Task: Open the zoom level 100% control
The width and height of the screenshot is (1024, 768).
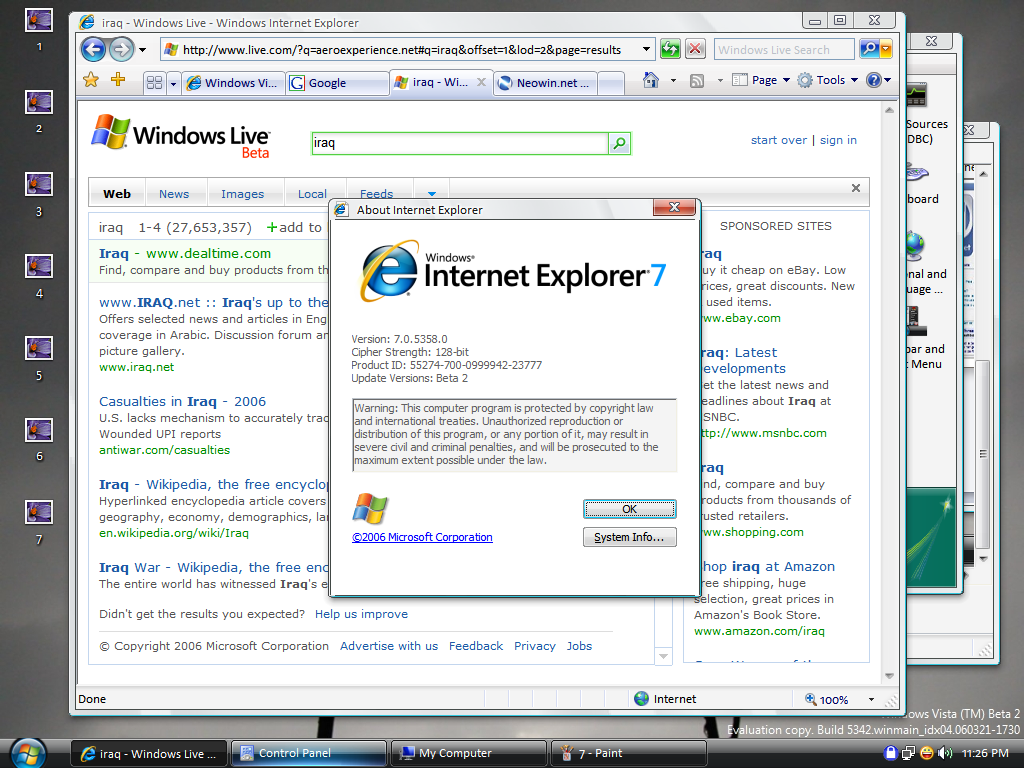Action: coord(829,699)
